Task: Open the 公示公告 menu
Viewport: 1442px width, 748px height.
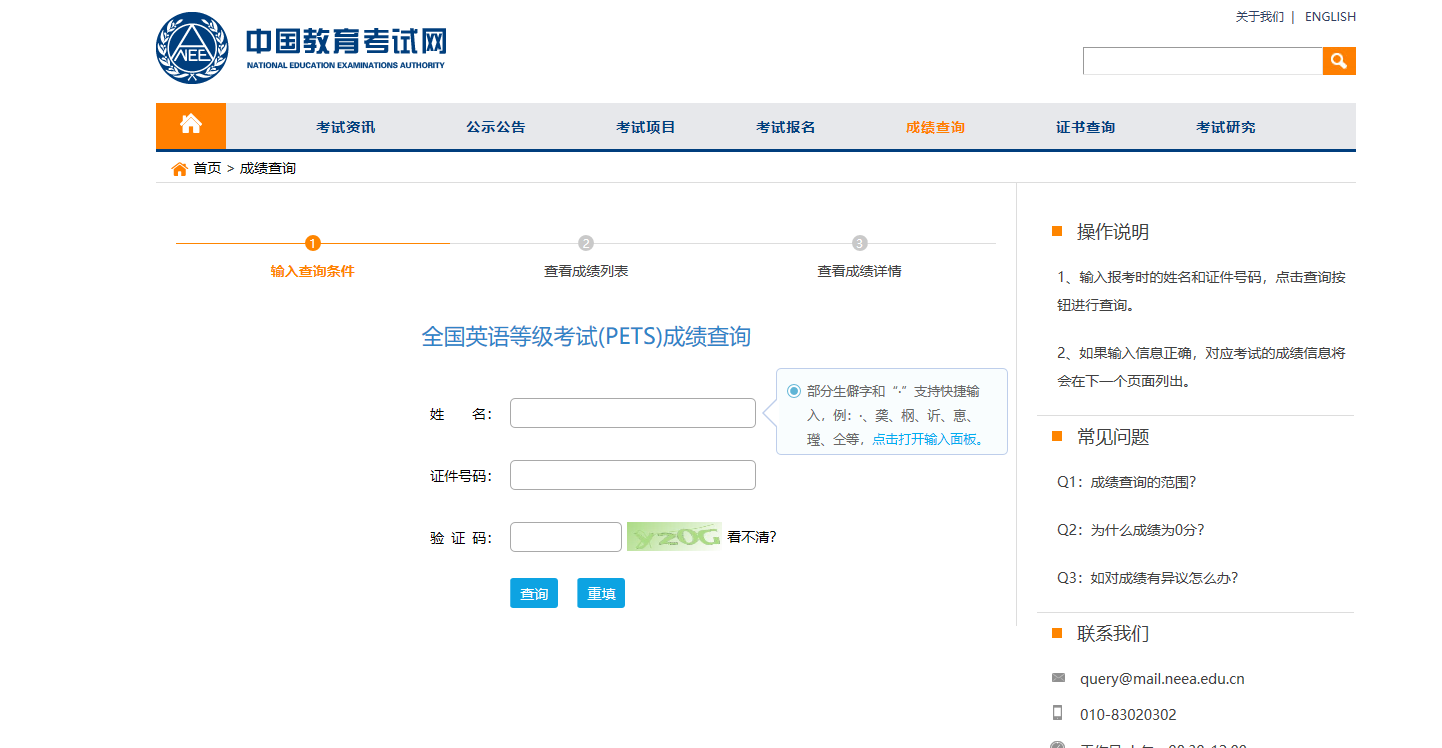Action: click(x=496, y=127)
